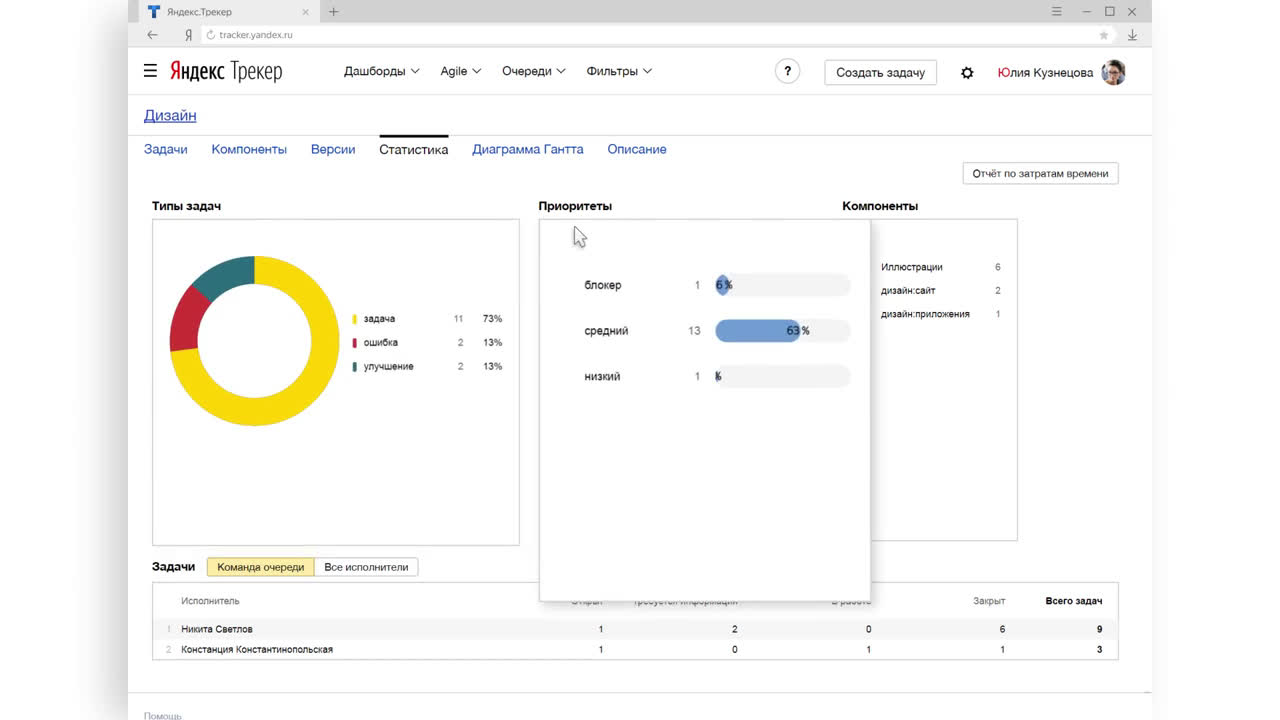
Task: Open settings via the gear icon
Action: 967,73
